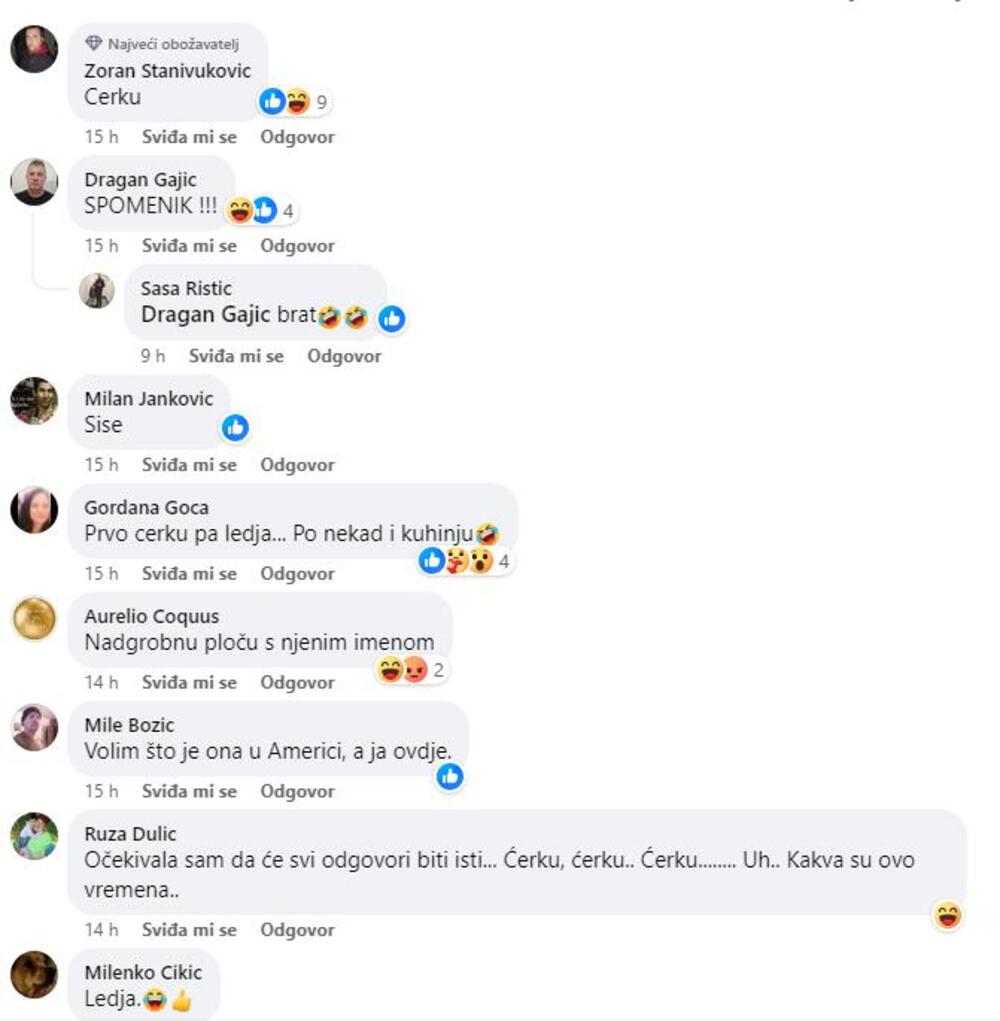
Task: Click the tagged Dragan Gajic mention in reply
Action: coord(206,315)
